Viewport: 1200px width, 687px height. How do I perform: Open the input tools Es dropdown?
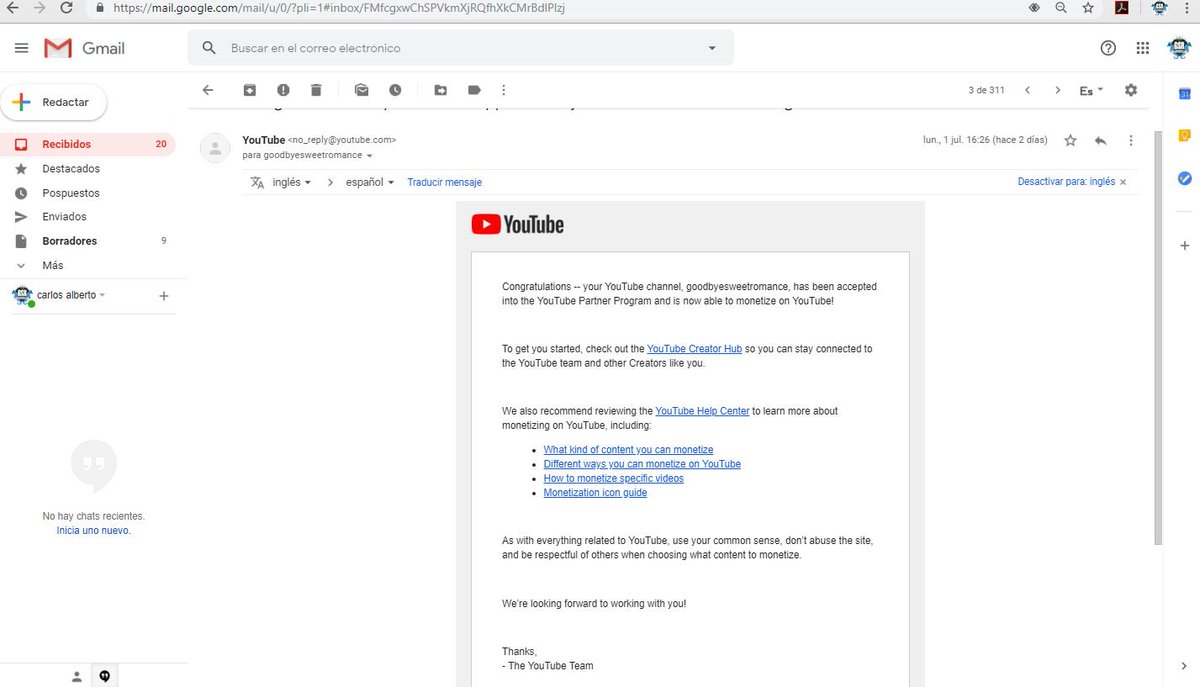1092,90
